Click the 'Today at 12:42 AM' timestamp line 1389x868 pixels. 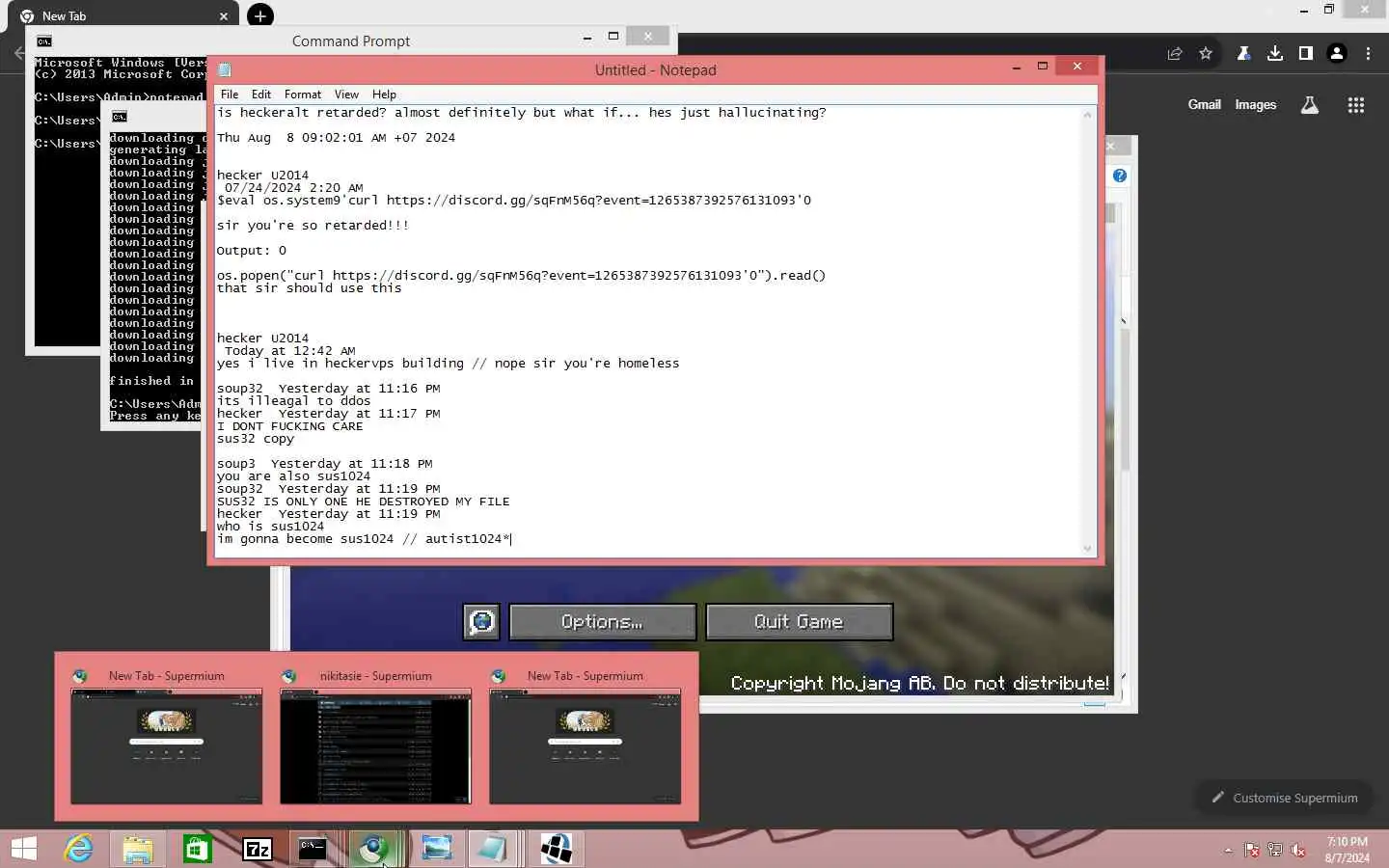[x=289, y=351]
